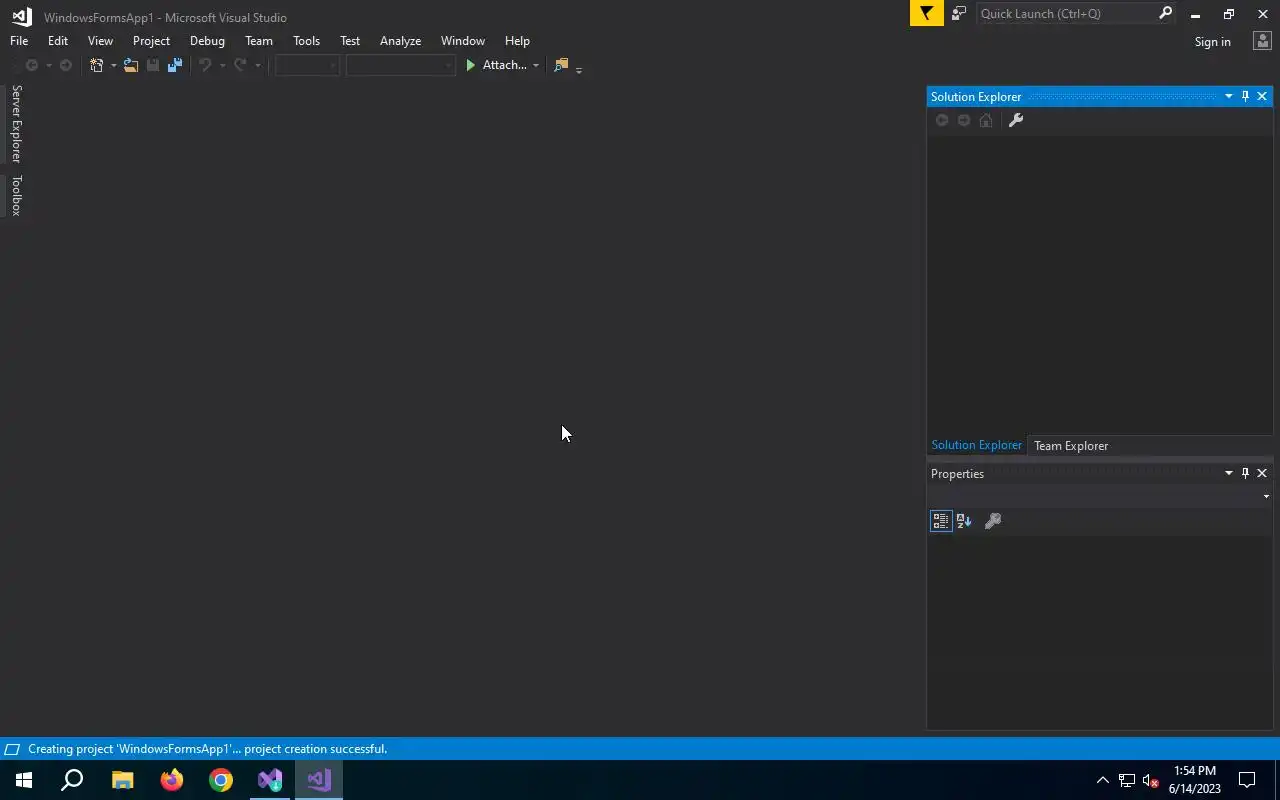Open the Edit menu
This screenshot has width=1280, height=800.
[58, 41]
